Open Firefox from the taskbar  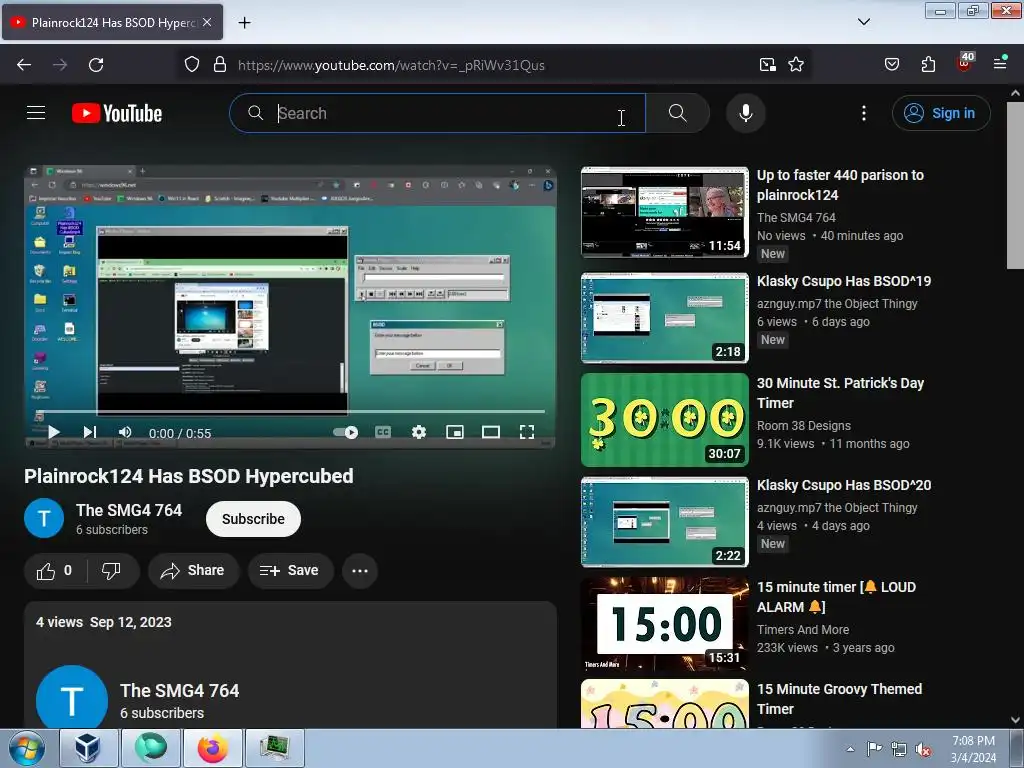pos(212,748)
